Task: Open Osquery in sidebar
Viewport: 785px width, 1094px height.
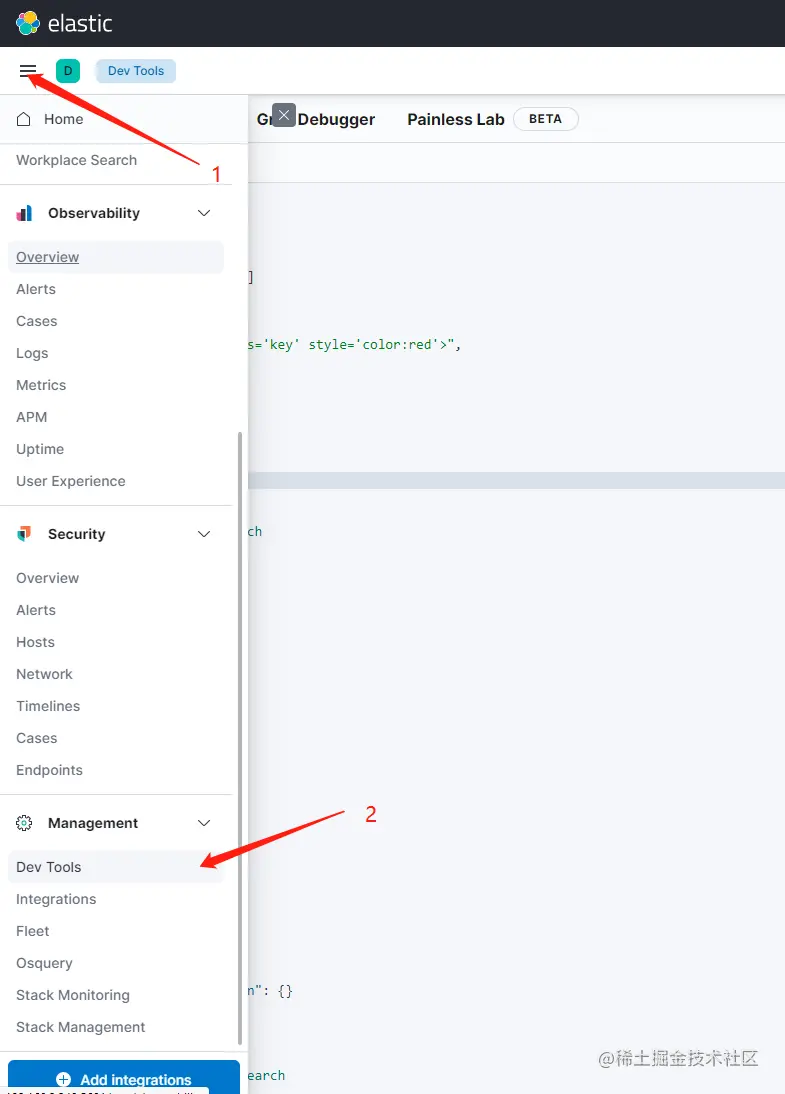Action: (44, 963)
